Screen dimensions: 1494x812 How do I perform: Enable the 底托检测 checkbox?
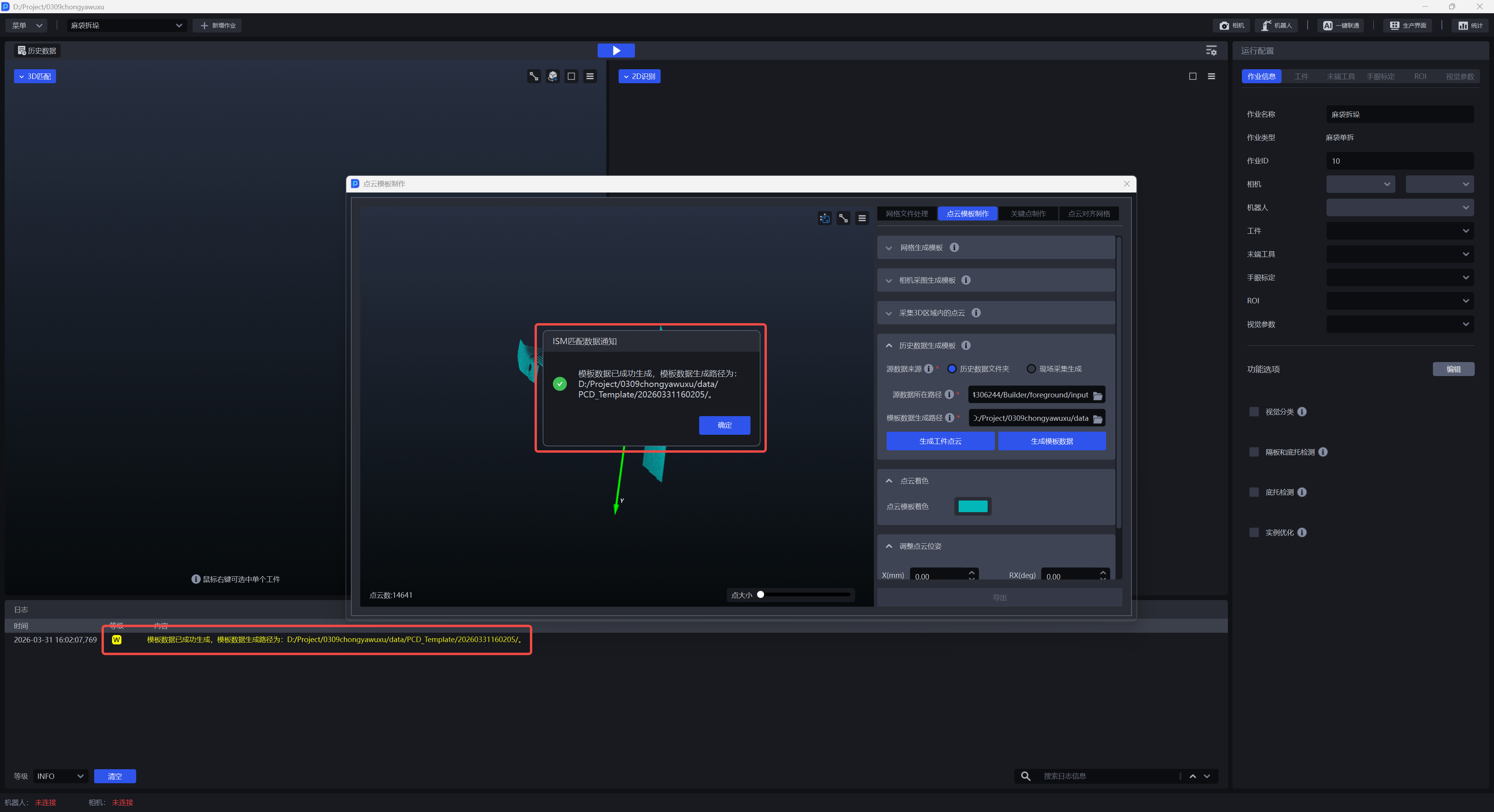pos(1254,492)
